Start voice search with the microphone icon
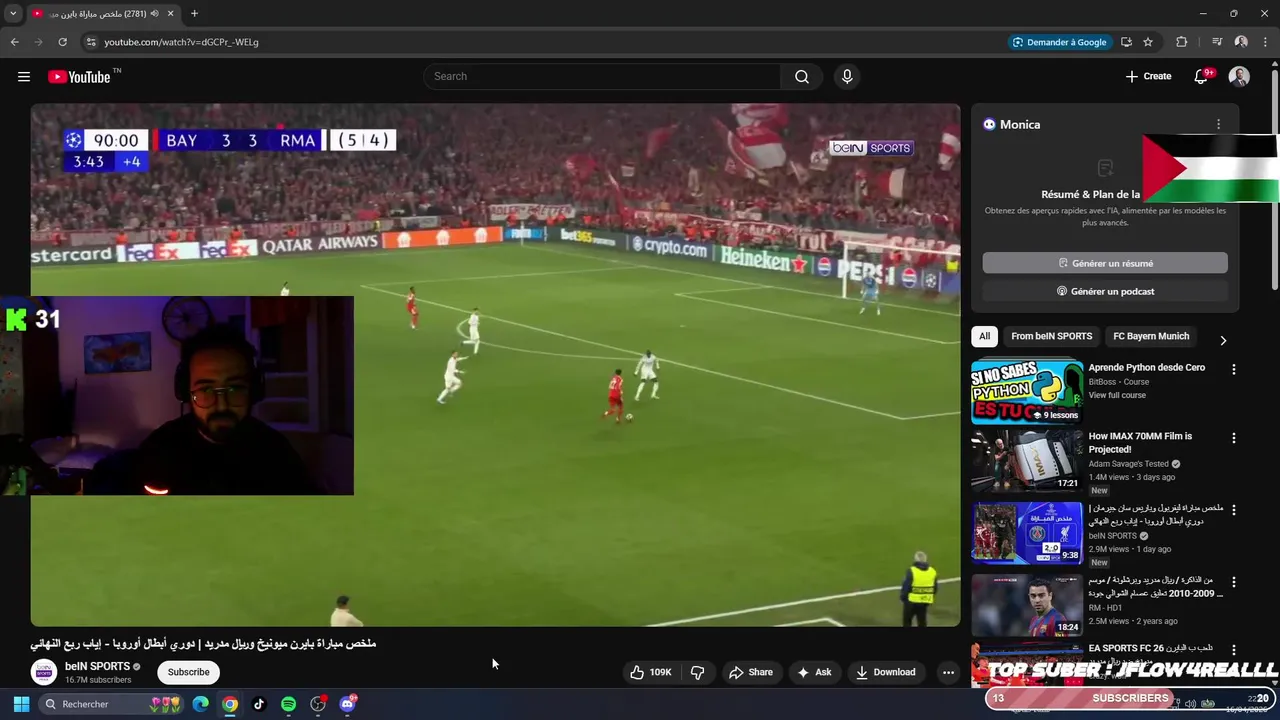This screenshot has height=720, width=1280. pos(847,77)
